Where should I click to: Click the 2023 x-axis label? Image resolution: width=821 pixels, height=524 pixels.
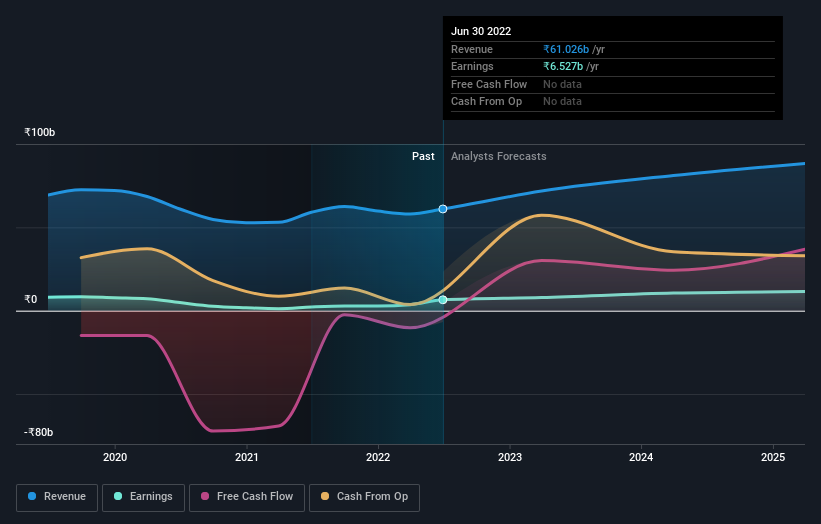tap(510, 458)
